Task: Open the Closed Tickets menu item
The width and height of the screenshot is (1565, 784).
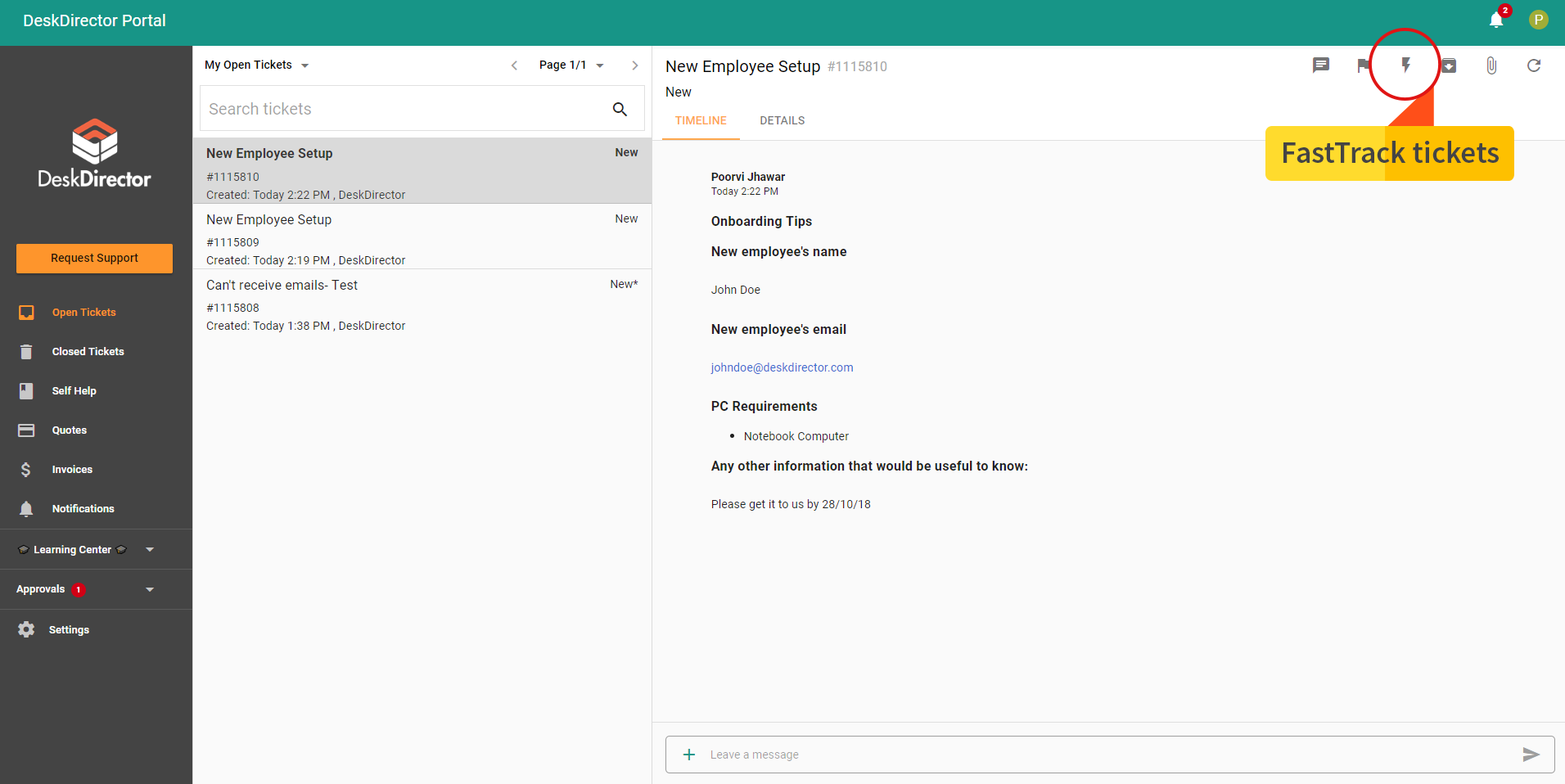Action: tap(88, 352)
